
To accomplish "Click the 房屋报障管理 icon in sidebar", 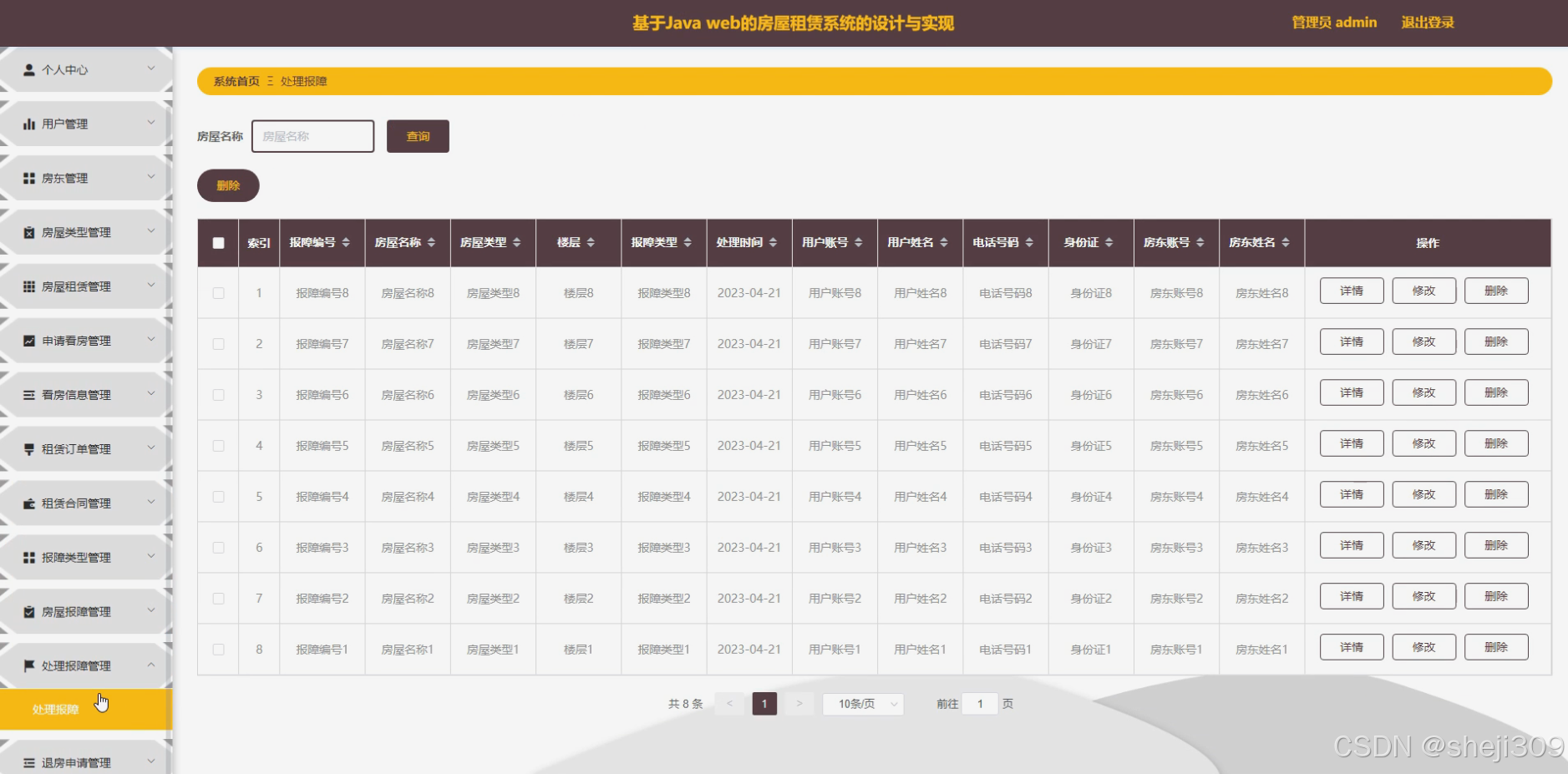I will point(28,611).
